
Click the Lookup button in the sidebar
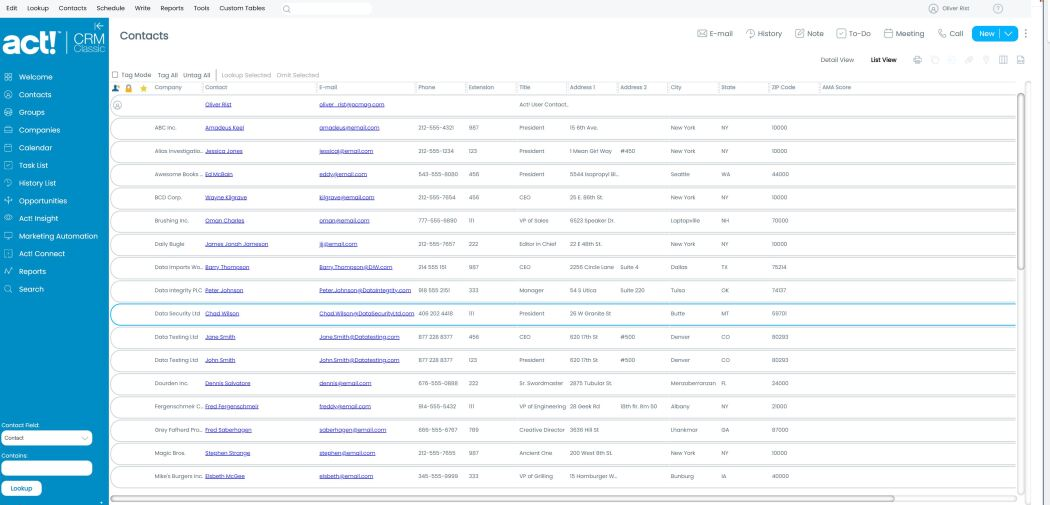21,488
